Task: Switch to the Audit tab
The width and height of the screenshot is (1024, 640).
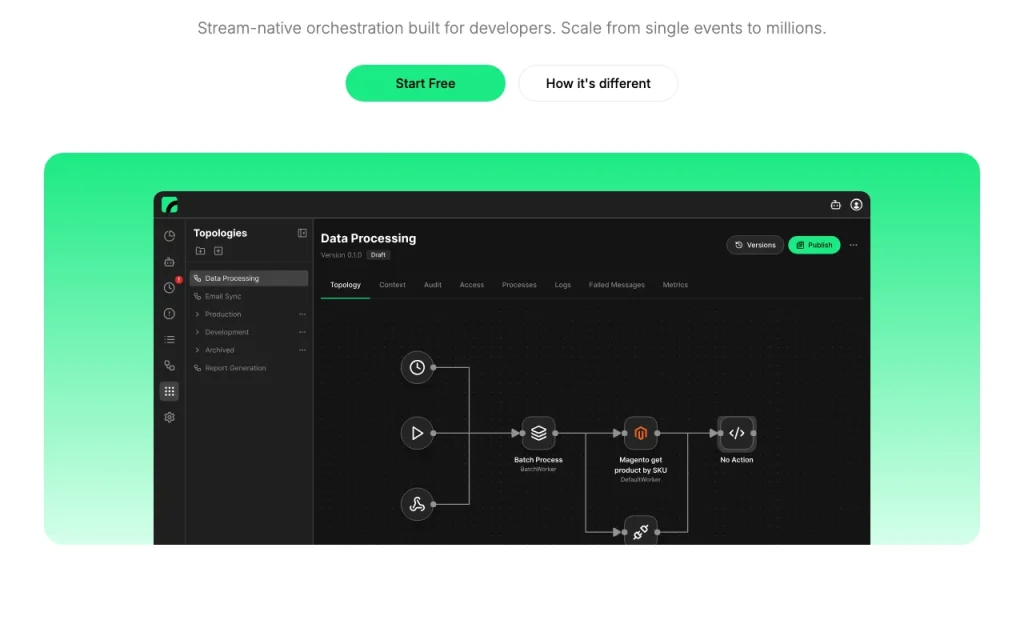Action: click(x=432, y=285)
